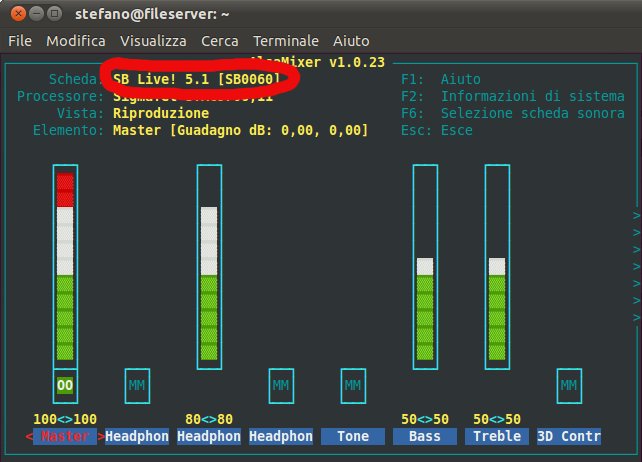Minimize the terminal window

(x=36, y=14)
